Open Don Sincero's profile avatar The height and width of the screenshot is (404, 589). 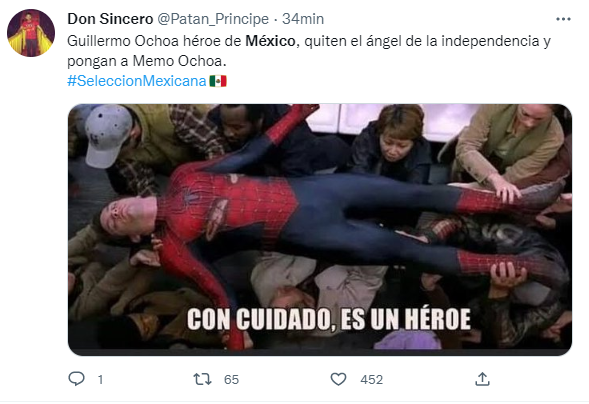[x=31, y=33]
